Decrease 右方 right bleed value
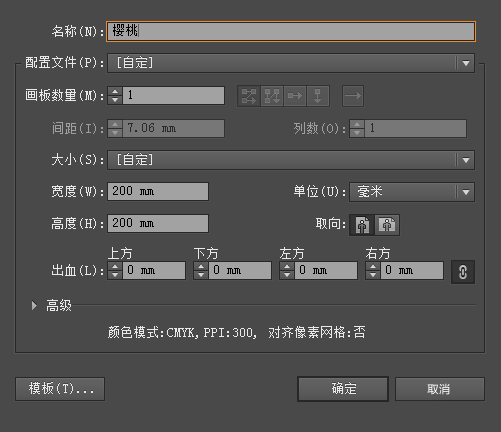 coord(373,275)
